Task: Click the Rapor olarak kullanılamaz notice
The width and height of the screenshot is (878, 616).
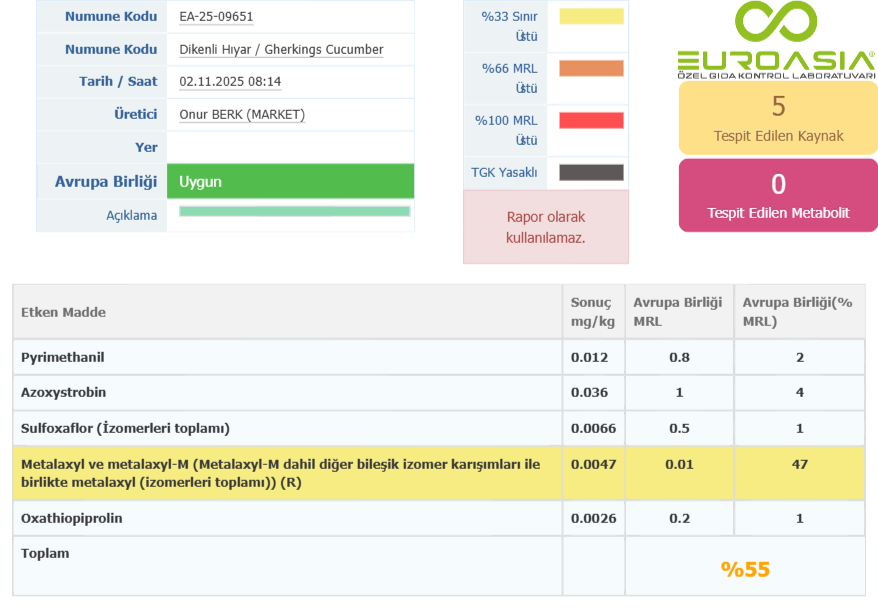Action: point(545,227)
